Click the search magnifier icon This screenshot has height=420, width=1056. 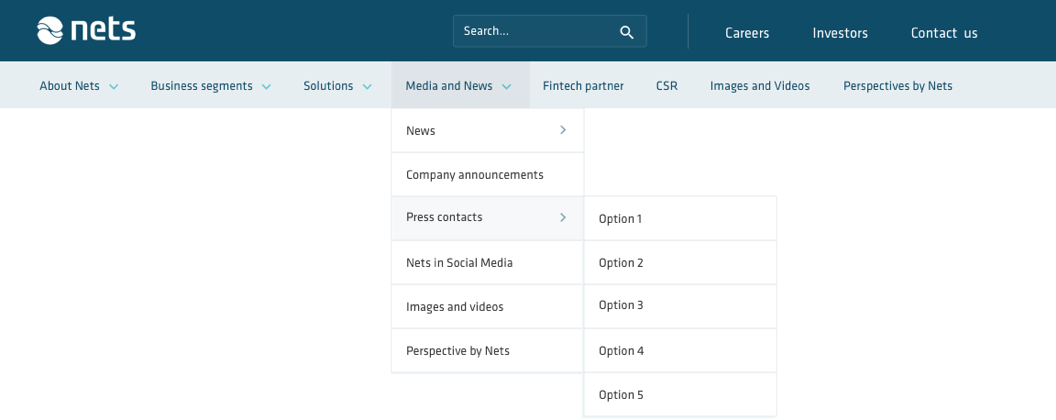(626, 32)
